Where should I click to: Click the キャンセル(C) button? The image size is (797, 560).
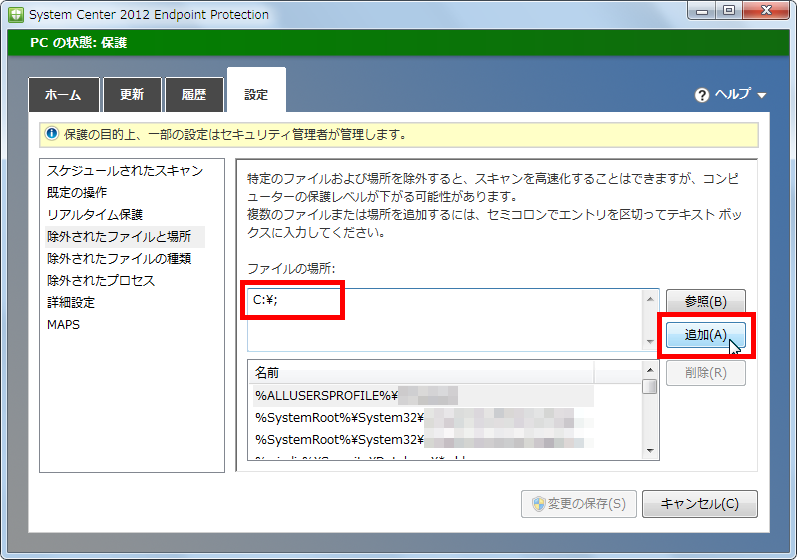coord(699,504)
